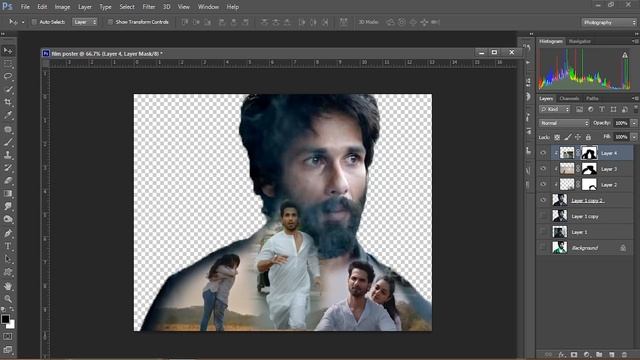Select the Zoom tool

coord(8,299)
